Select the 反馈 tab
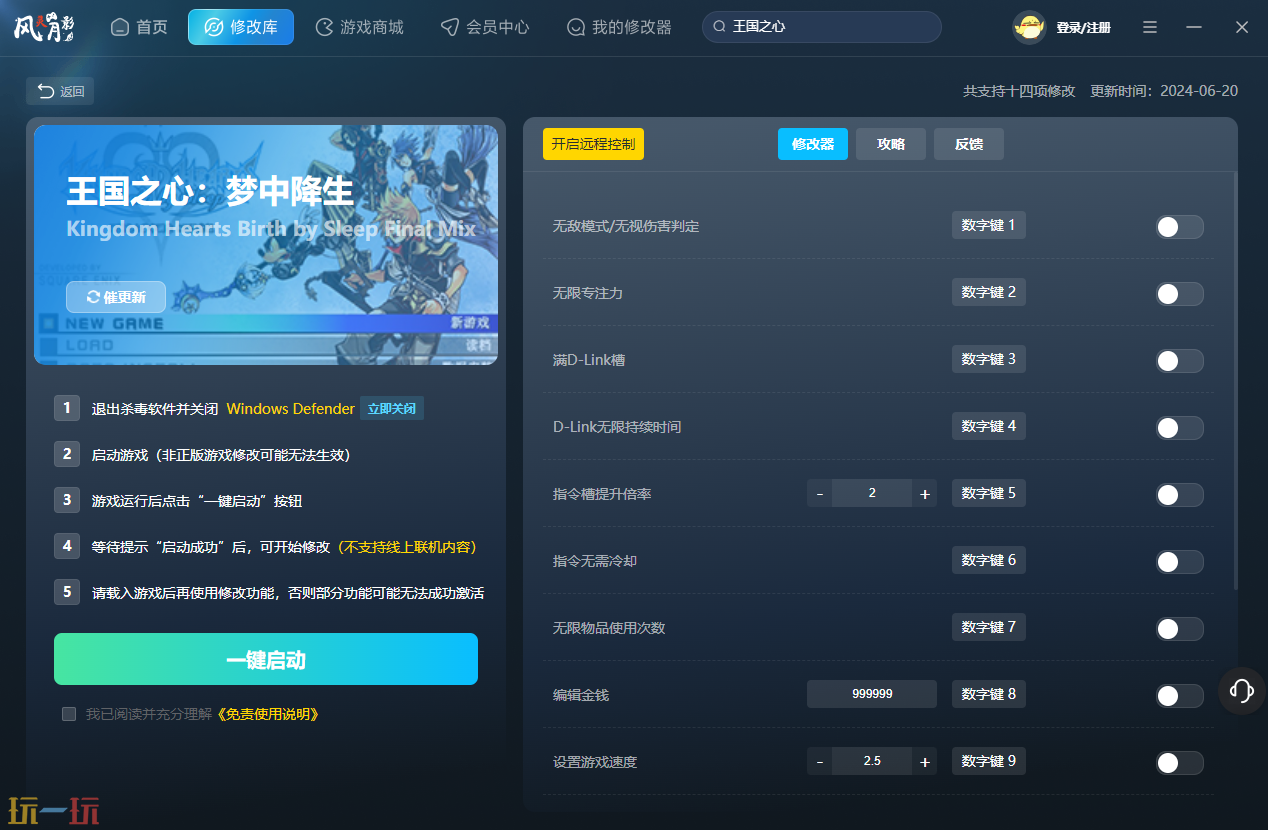The image size is (1268, 830). [969, 144]
